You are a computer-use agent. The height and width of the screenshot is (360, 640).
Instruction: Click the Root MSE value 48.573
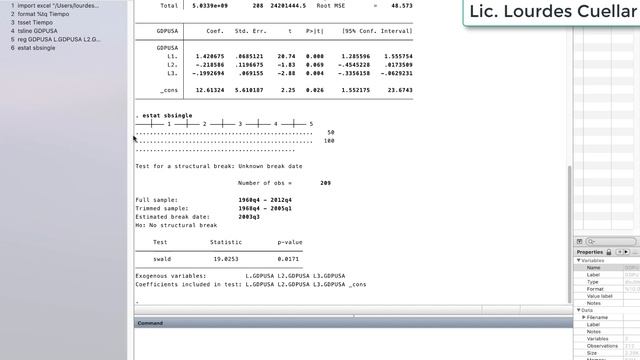[x=402, y=6]
